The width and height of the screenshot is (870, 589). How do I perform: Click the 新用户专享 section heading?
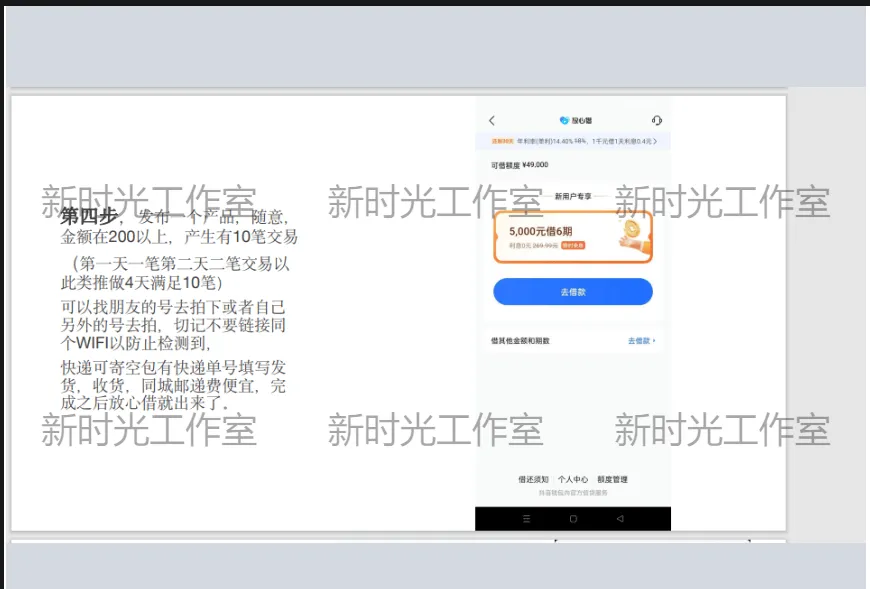click(573, 197)
